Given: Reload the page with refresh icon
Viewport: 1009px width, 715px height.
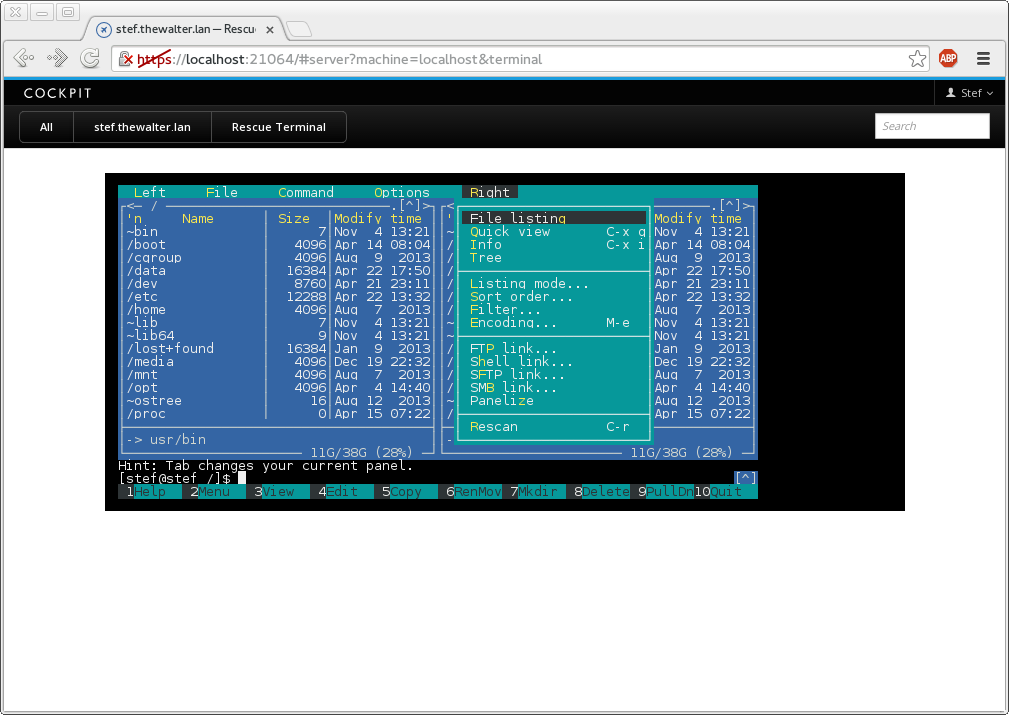Looking at the screenshot, I should pyautogui.click(x=90, y=58).
